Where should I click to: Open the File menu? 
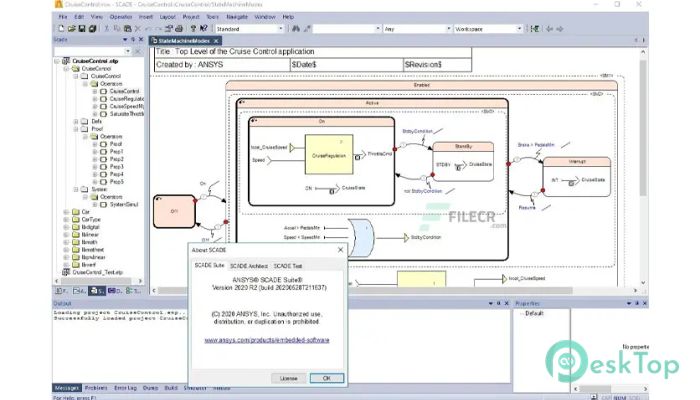click(63, 17)
